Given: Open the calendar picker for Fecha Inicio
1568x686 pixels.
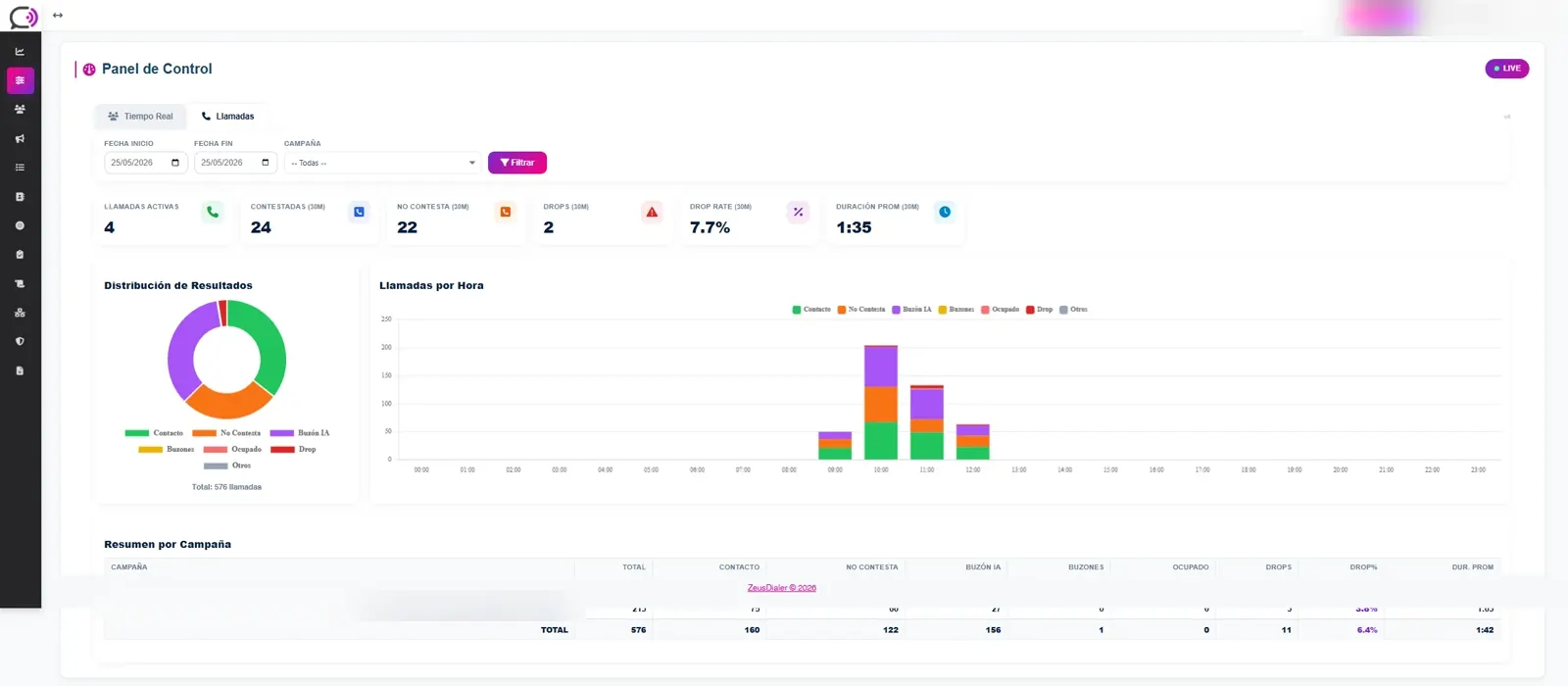Looking at the screenshot, I should pos(175,163).
